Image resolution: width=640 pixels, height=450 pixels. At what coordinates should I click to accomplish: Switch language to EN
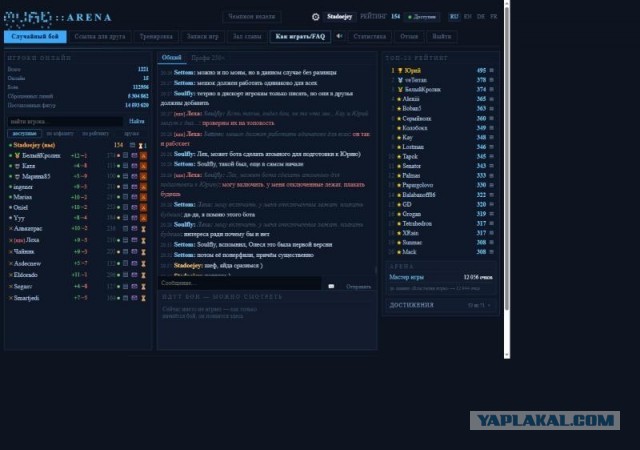coord(468,17)
